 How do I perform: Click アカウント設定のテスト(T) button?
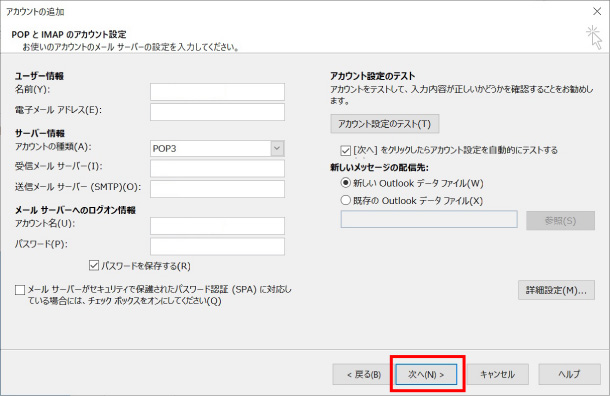(x=385, y=124)
